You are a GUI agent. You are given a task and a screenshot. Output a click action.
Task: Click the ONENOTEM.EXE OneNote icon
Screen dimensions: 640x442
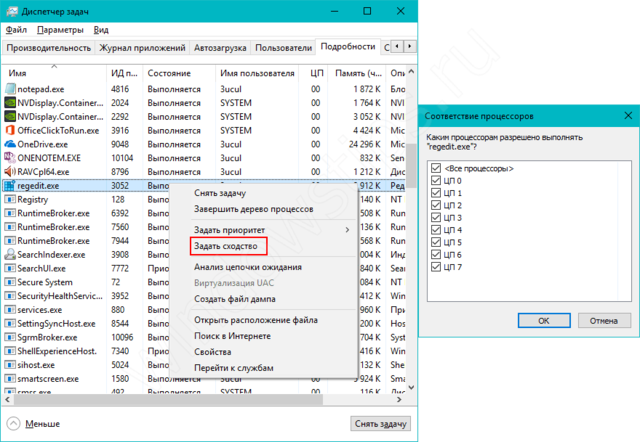click(x=10, y=157)
